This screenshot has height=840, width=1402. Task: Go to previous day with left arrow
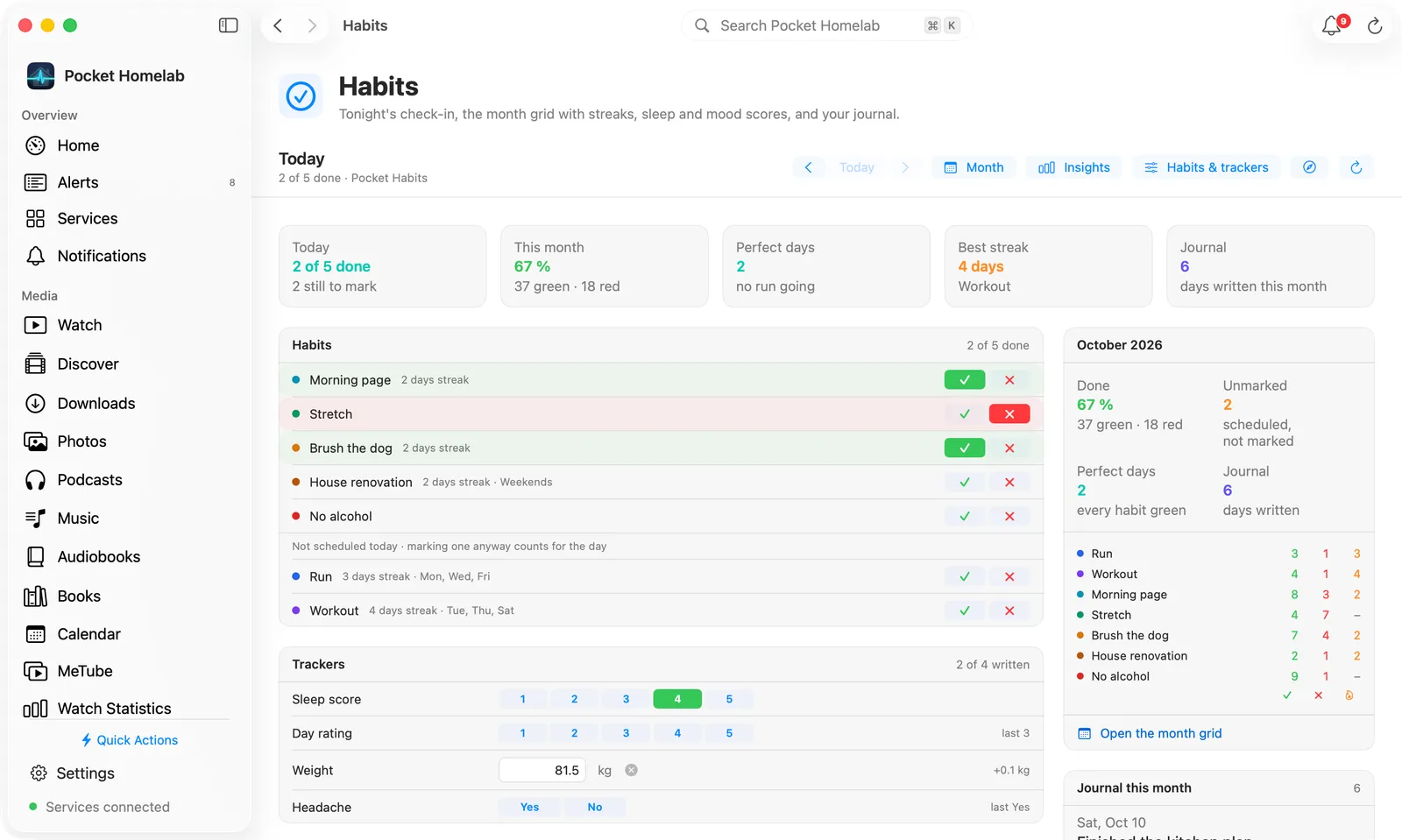[808, 167]
